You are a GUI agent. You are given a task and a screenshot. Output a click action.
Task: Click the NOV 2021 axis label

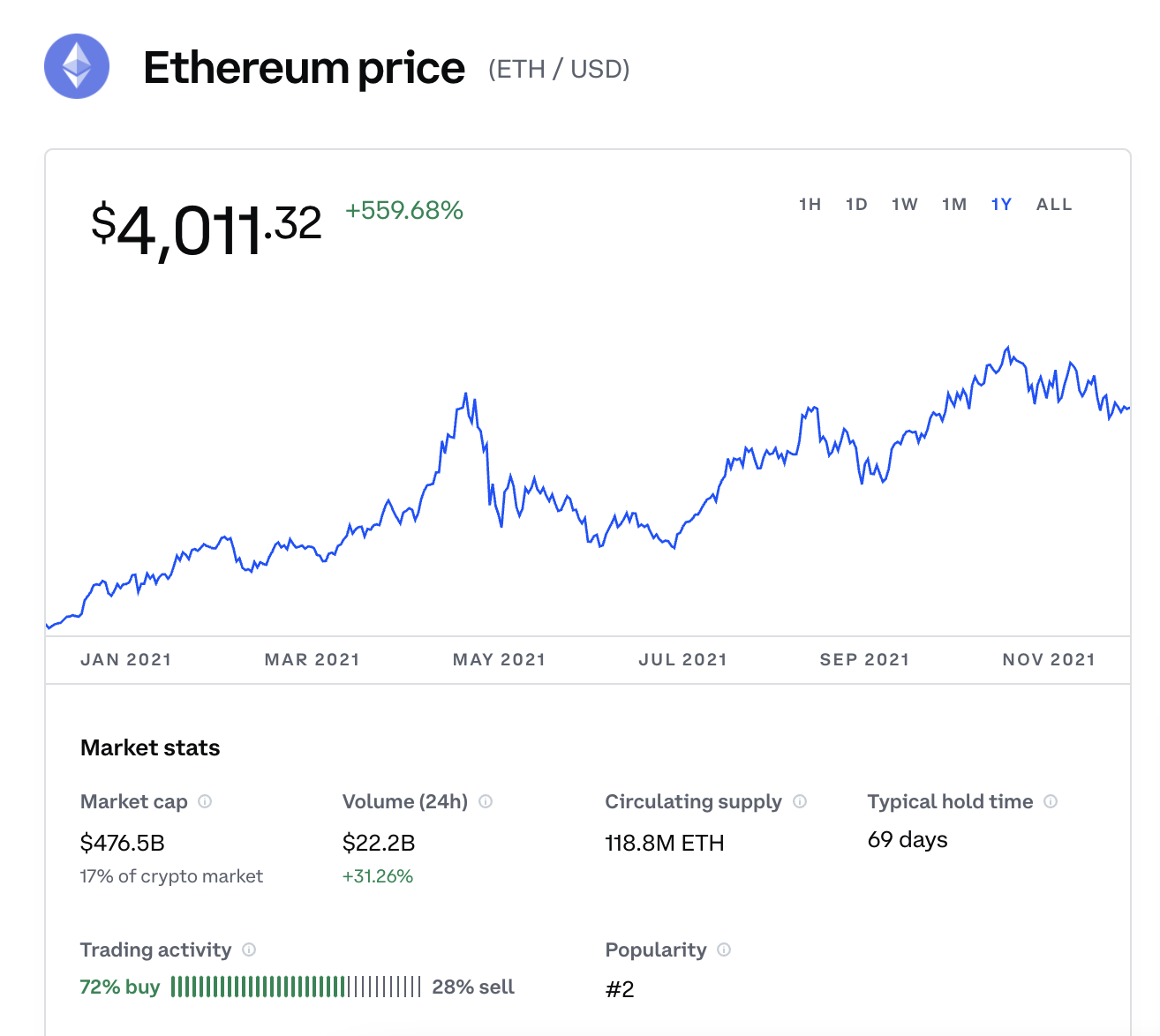(x=1049, y=659)
